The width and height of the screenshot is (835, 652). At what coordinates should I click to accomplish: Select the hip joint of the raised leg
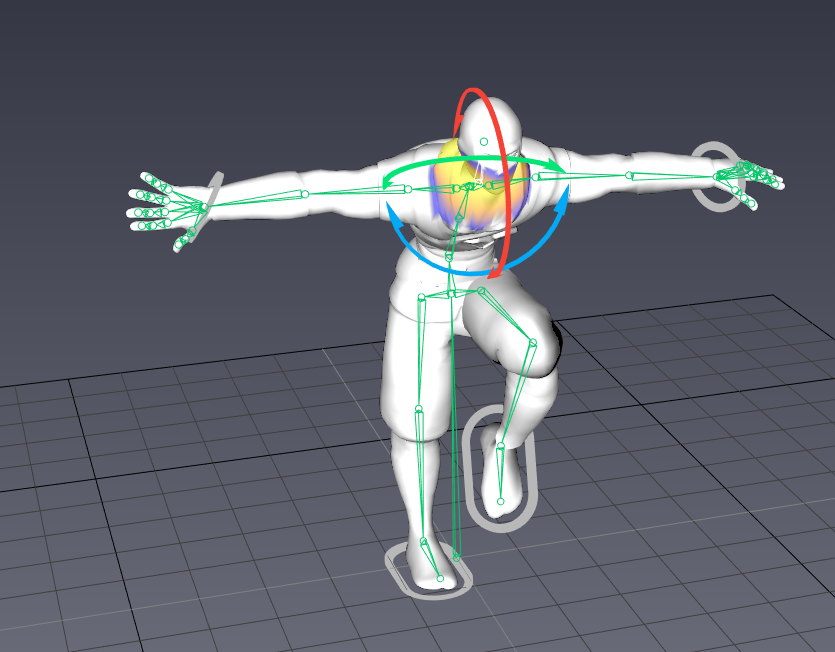(x=481, y=291)
